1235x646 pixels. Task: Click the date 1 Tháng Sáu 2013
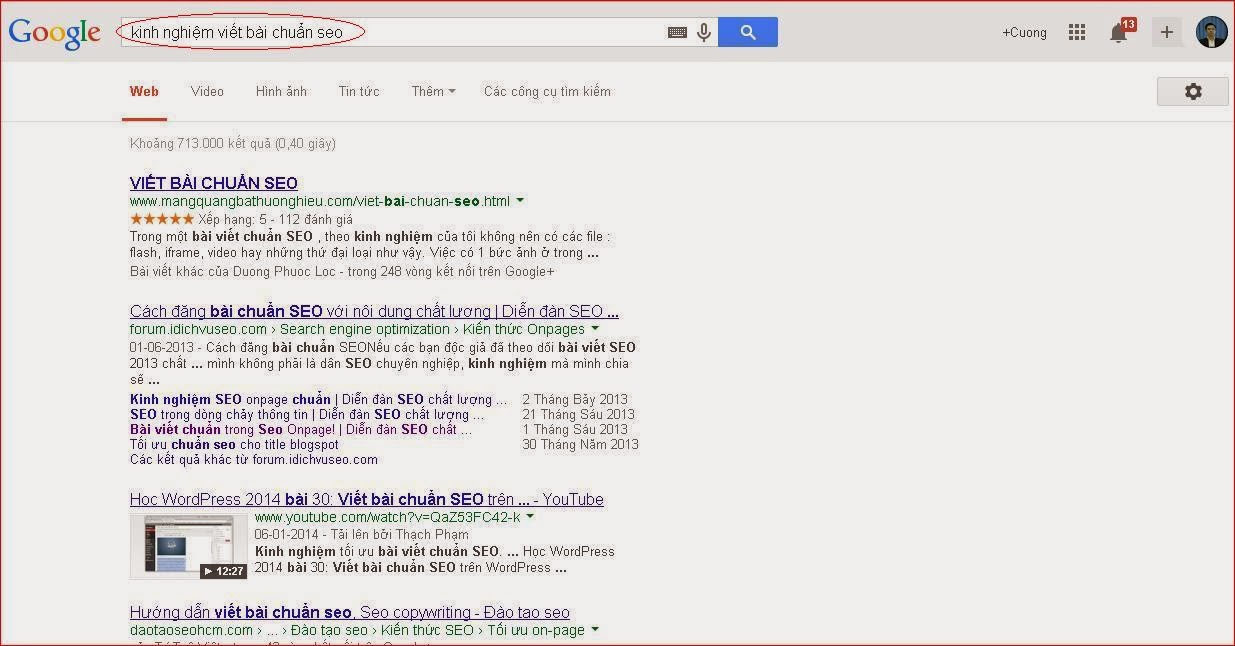pyautogui.click(x=575, y=429)
